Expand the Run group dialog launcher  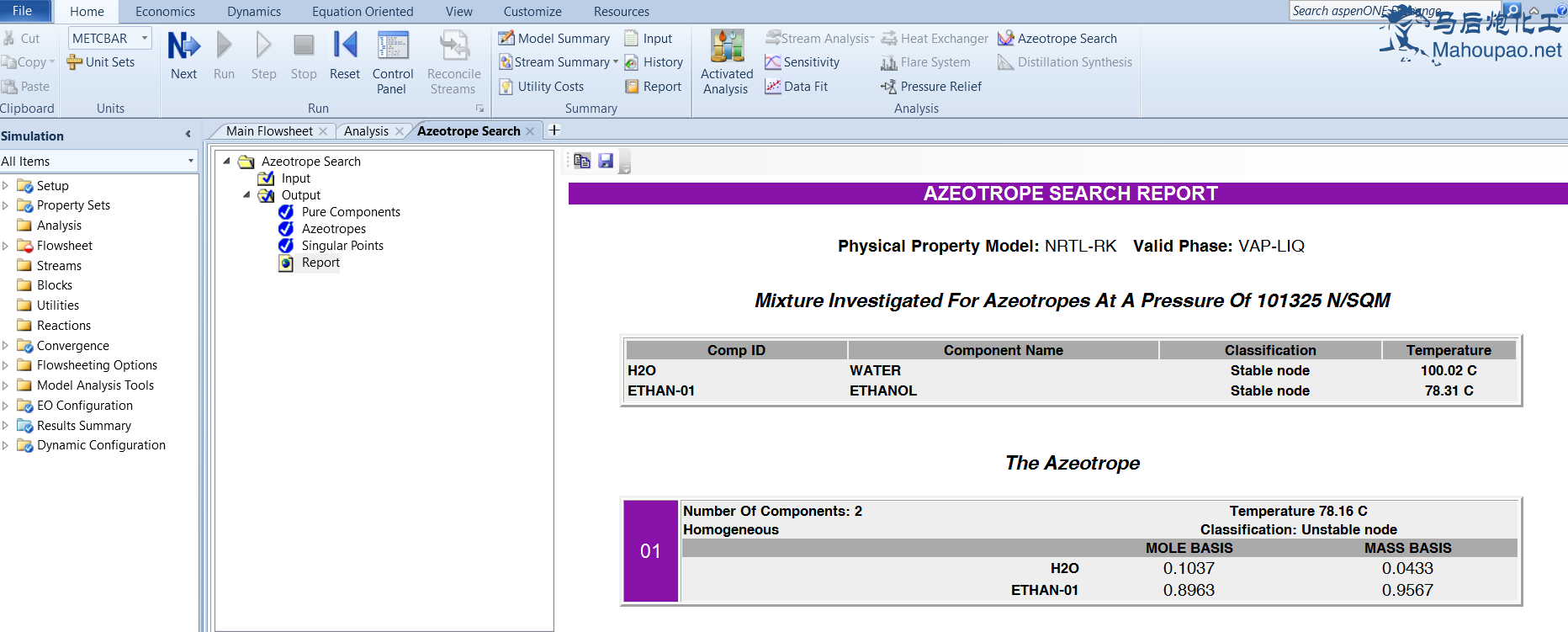(x=480, y=109)
